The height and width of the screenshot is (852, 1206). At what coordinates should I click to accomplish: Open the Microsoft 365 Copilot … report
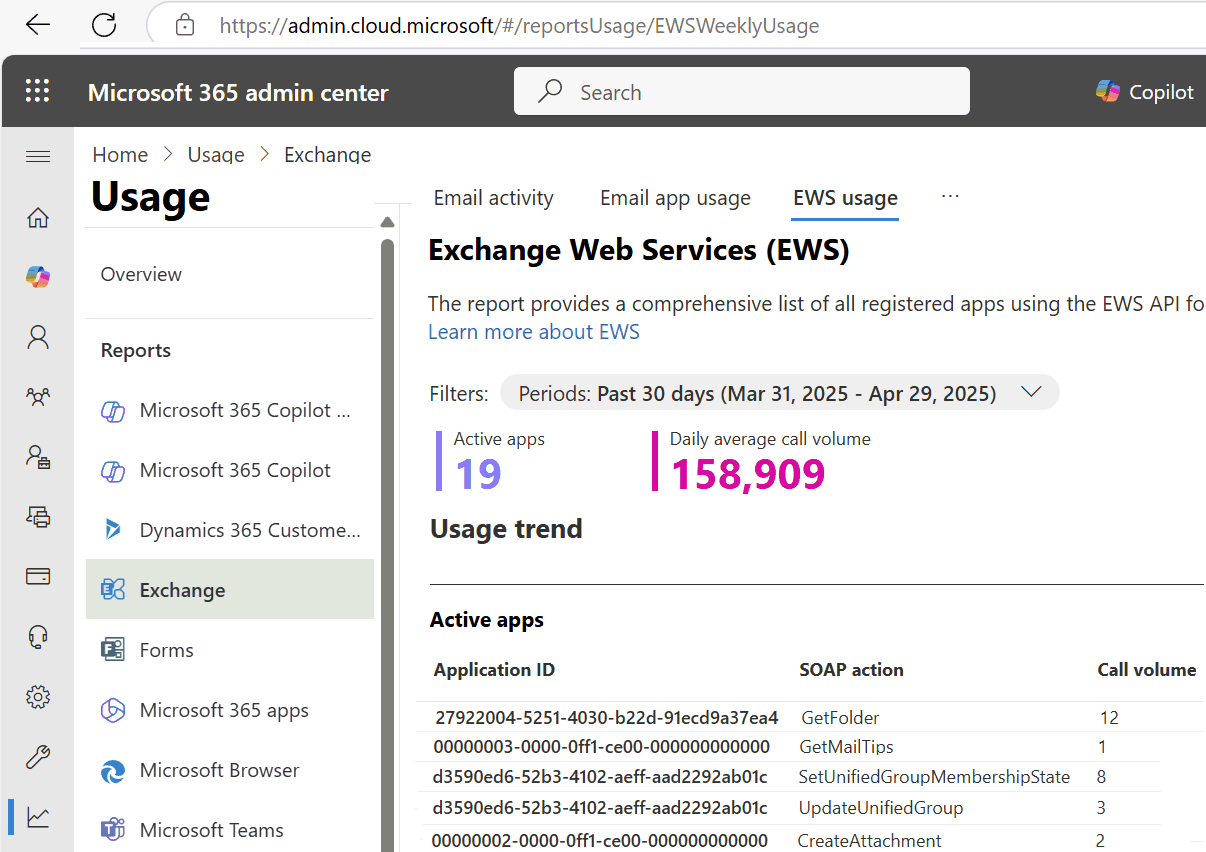tap(229, 410)
